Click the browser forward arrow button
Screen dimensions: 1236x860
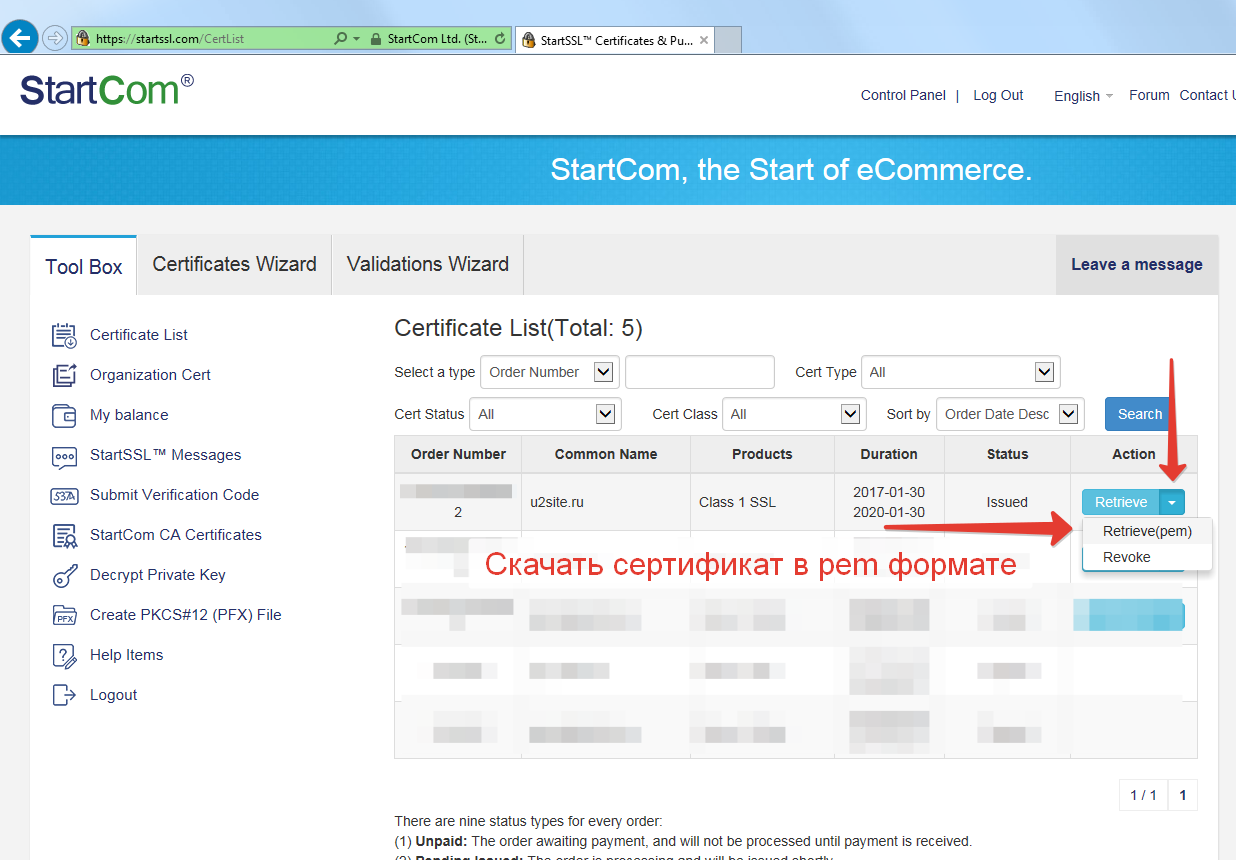55,39
